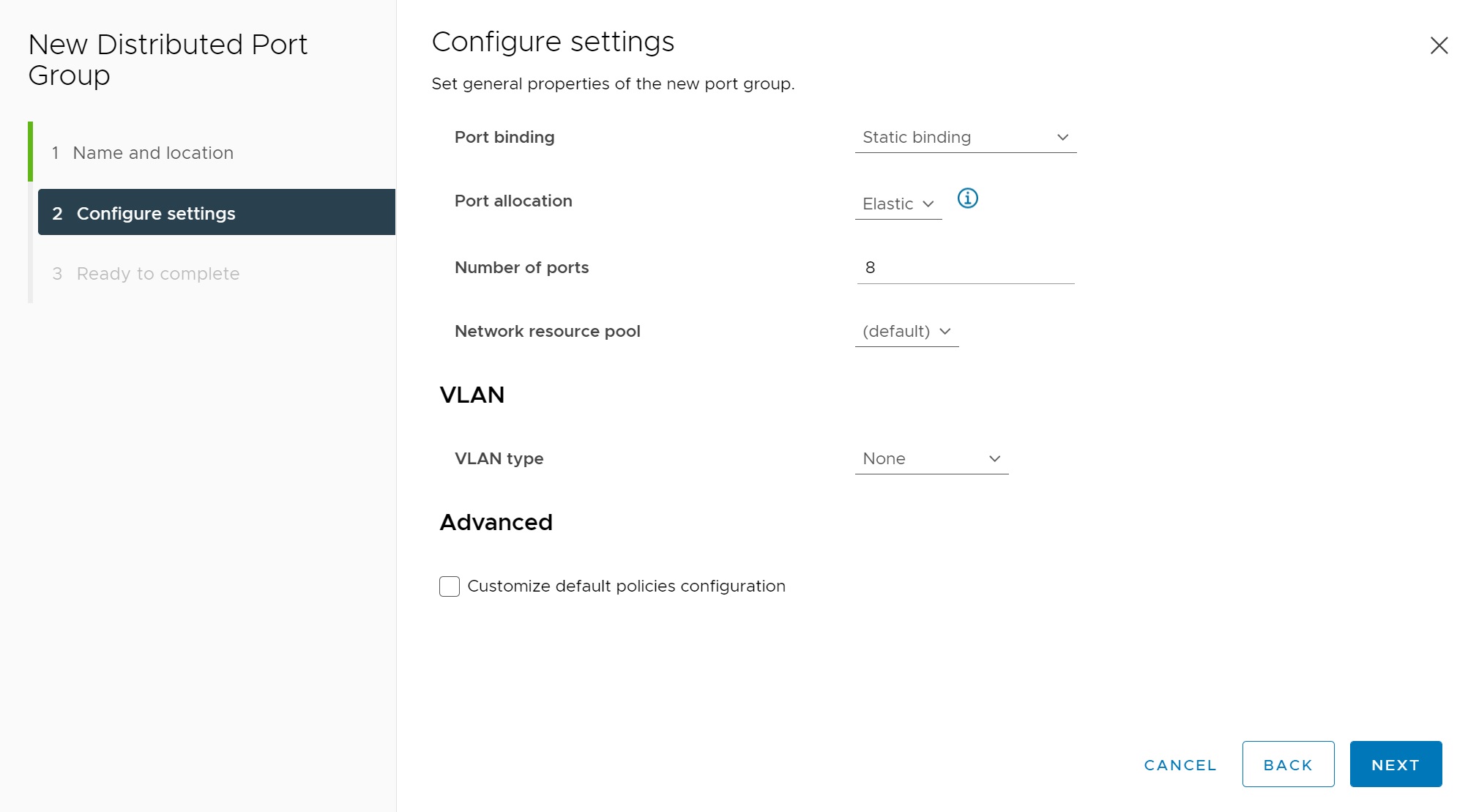Click the BACK button
This screenshot has height=812, width=1468.
(x=1288, y=764)
